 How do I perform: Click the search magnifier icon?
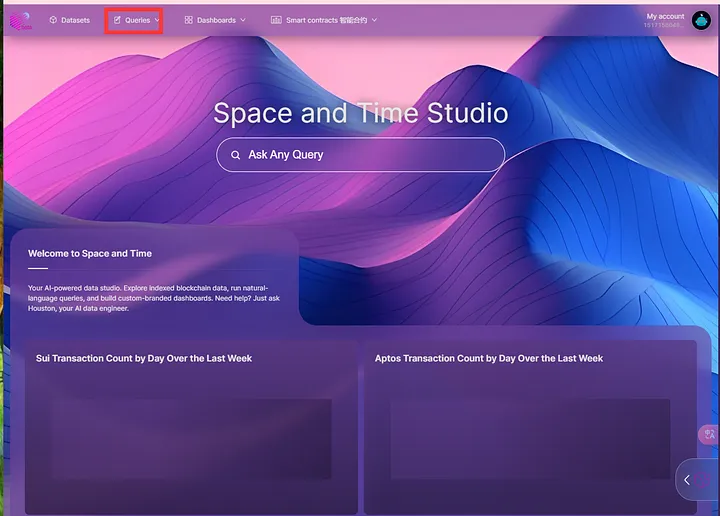(x=236, y=155)
